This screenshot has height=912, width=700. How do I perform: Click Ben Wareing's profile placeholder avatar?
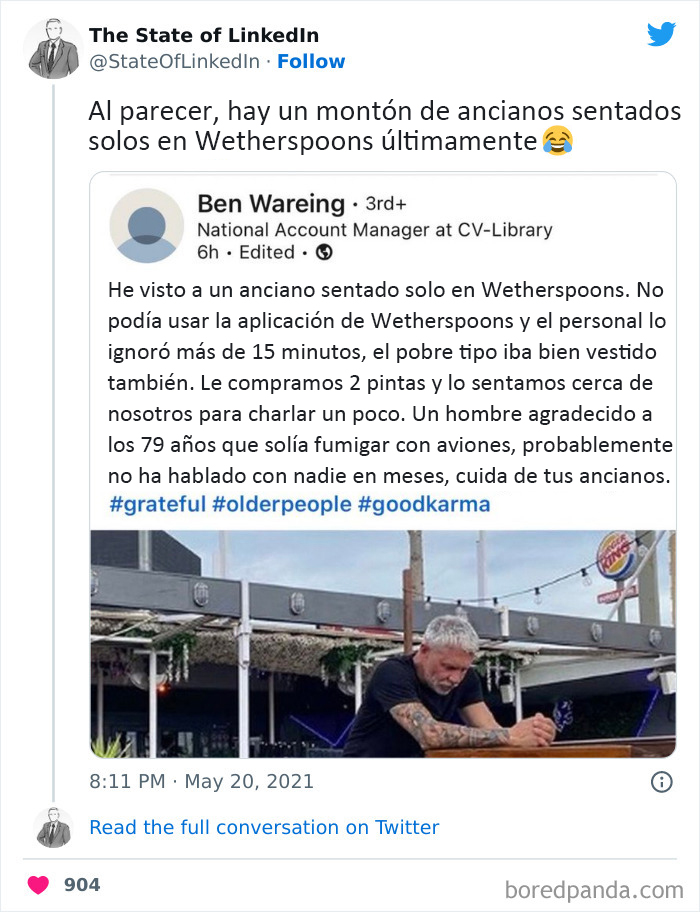tap(147, 226)
